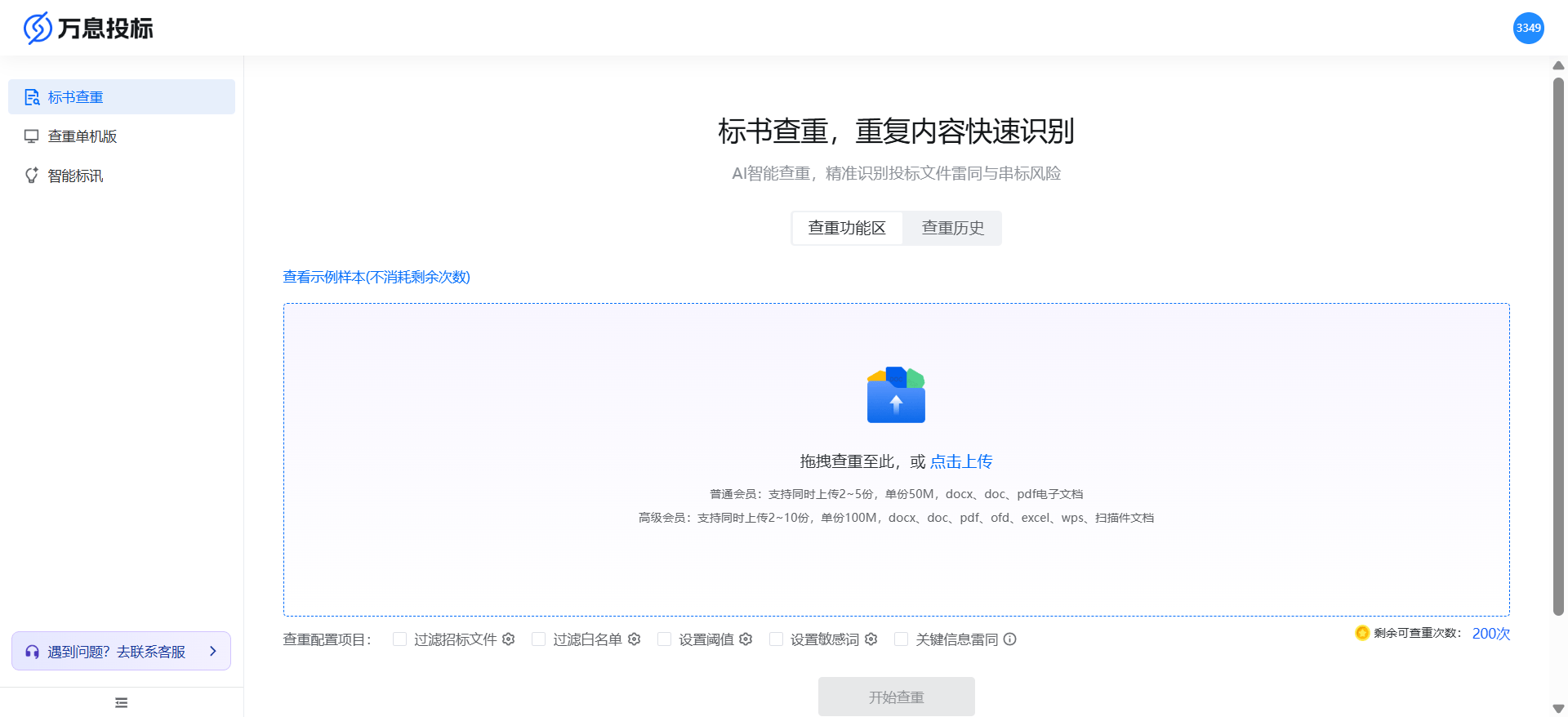Image resolution: width=1568 pixels, height=717 pixels.
Task: Click the 200次 remaining count
Action: 1491,634
